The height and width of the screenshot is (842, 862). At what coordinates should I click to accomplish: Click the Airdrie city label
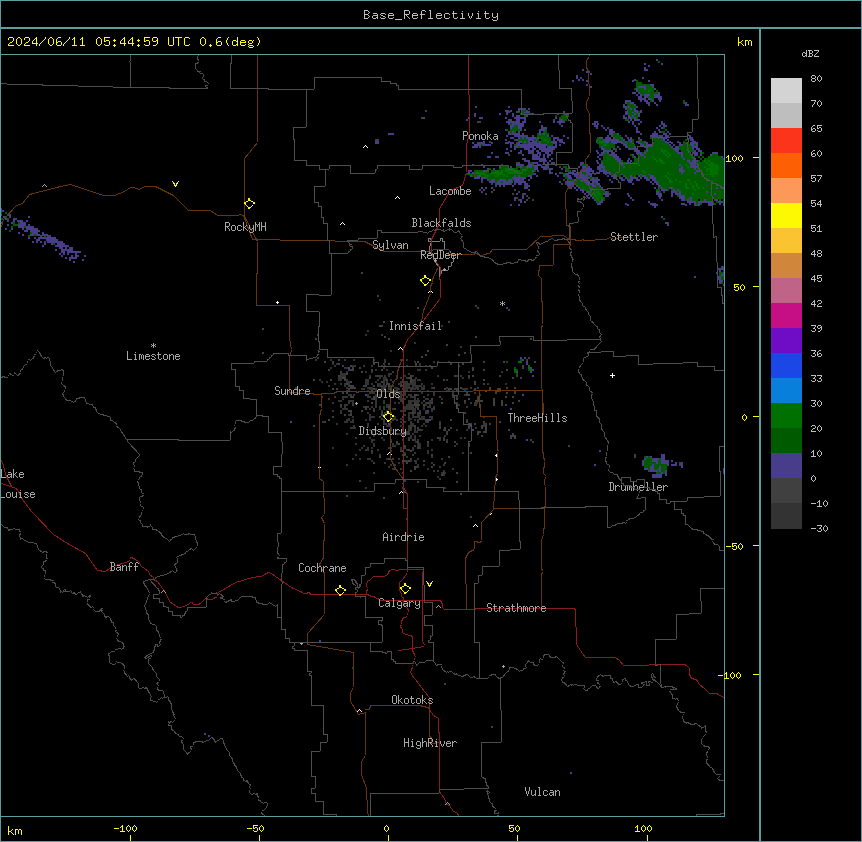click(403, 537)
